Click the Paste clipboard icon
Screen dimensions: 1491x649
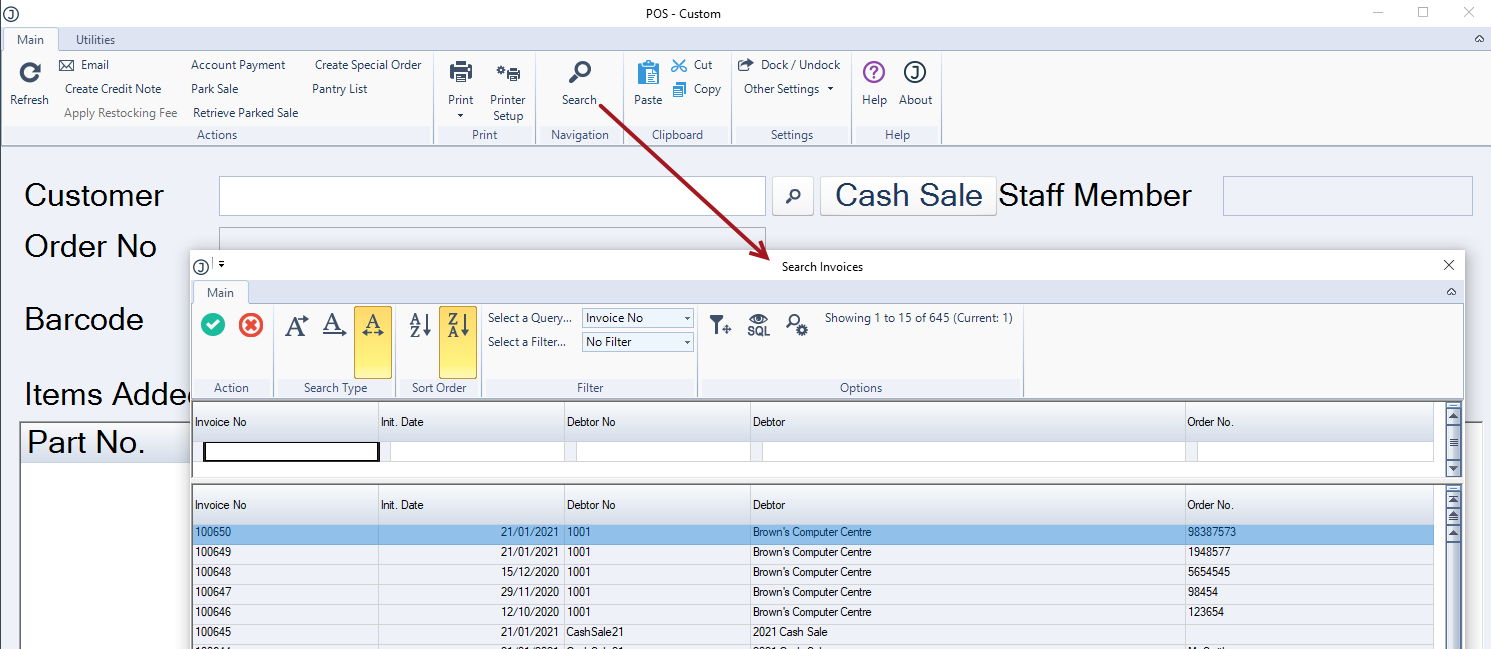648,72
